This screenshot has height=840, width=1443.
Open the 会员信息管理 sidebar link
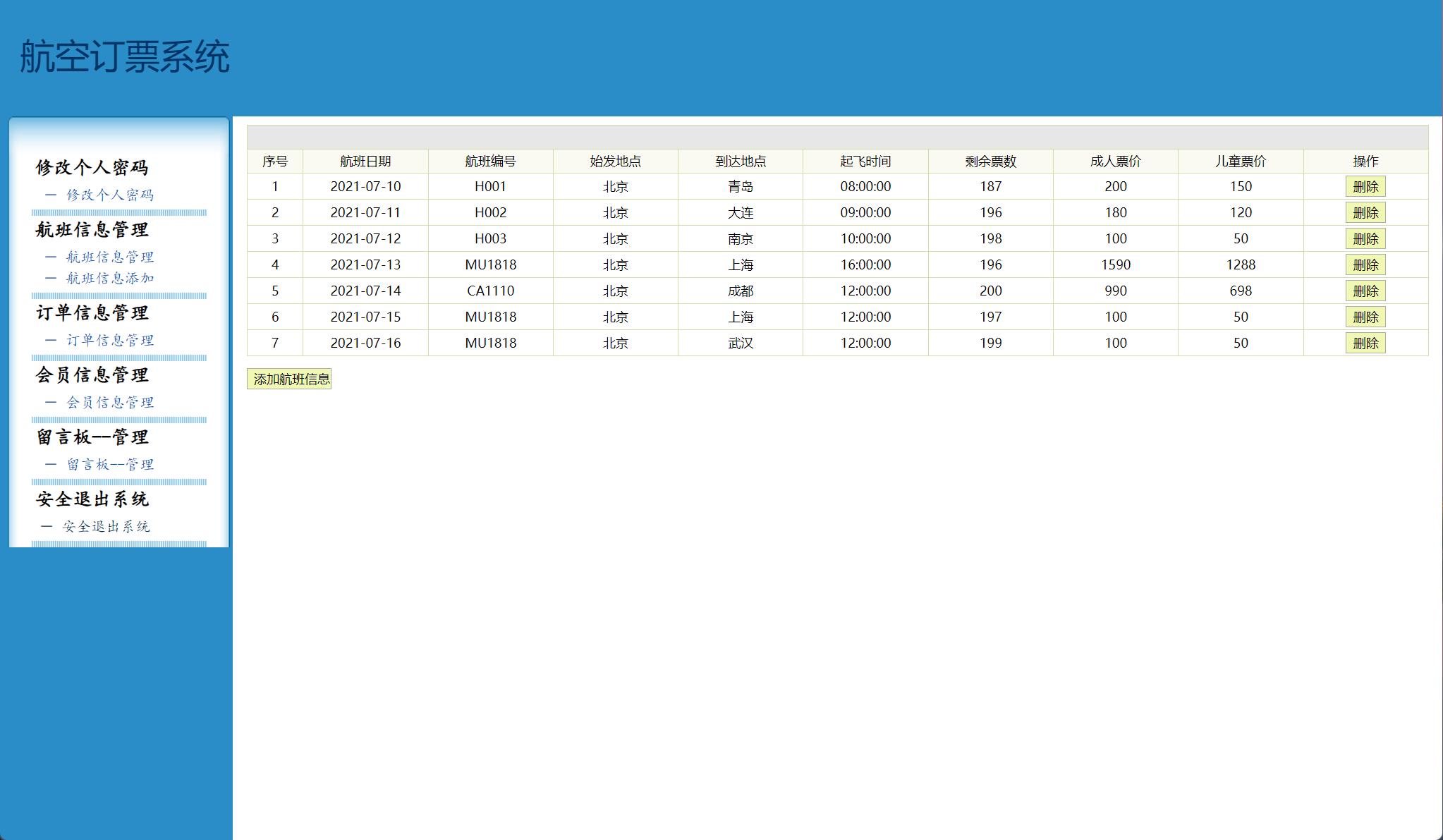tap(109, 402)
